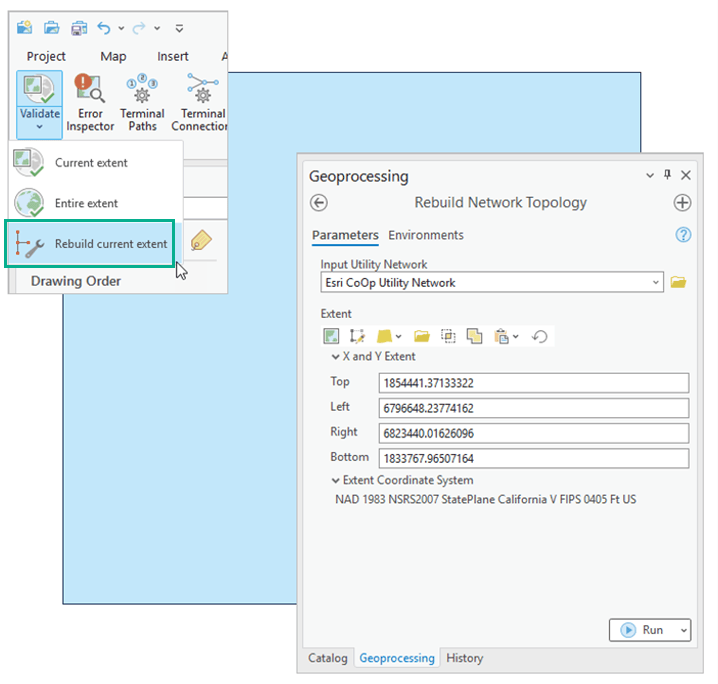Open the Error Inspector

(90, 103)
